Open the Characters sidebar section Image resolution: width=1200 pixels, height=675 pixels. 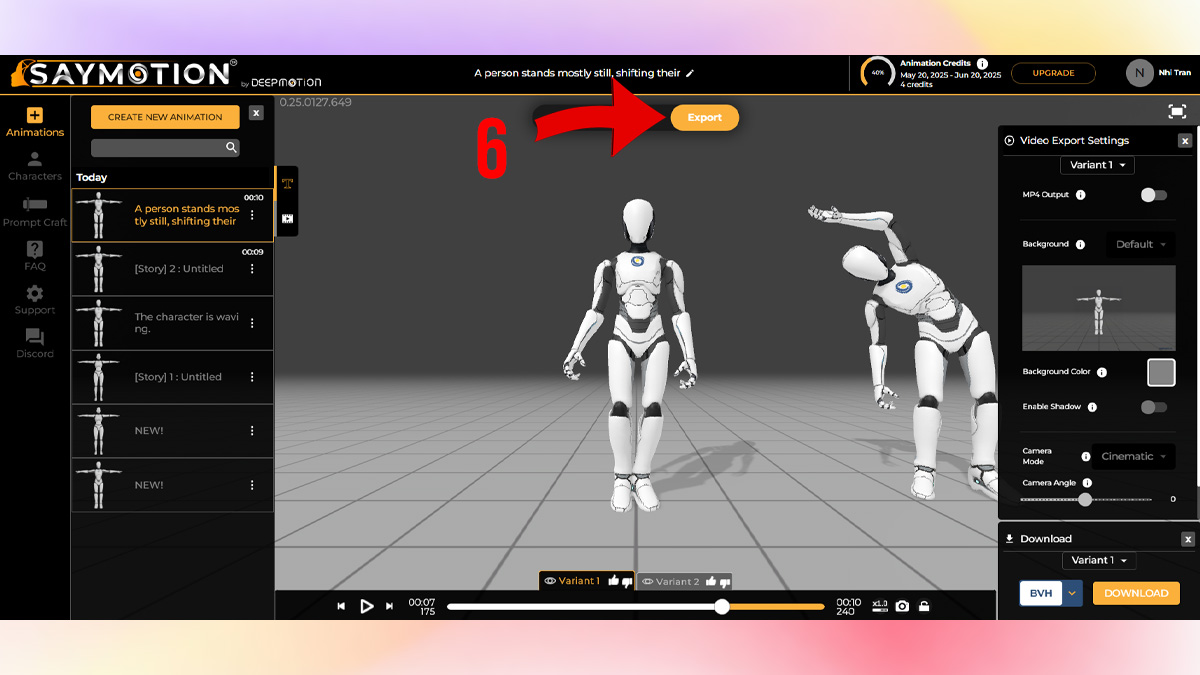pos(35,166)
